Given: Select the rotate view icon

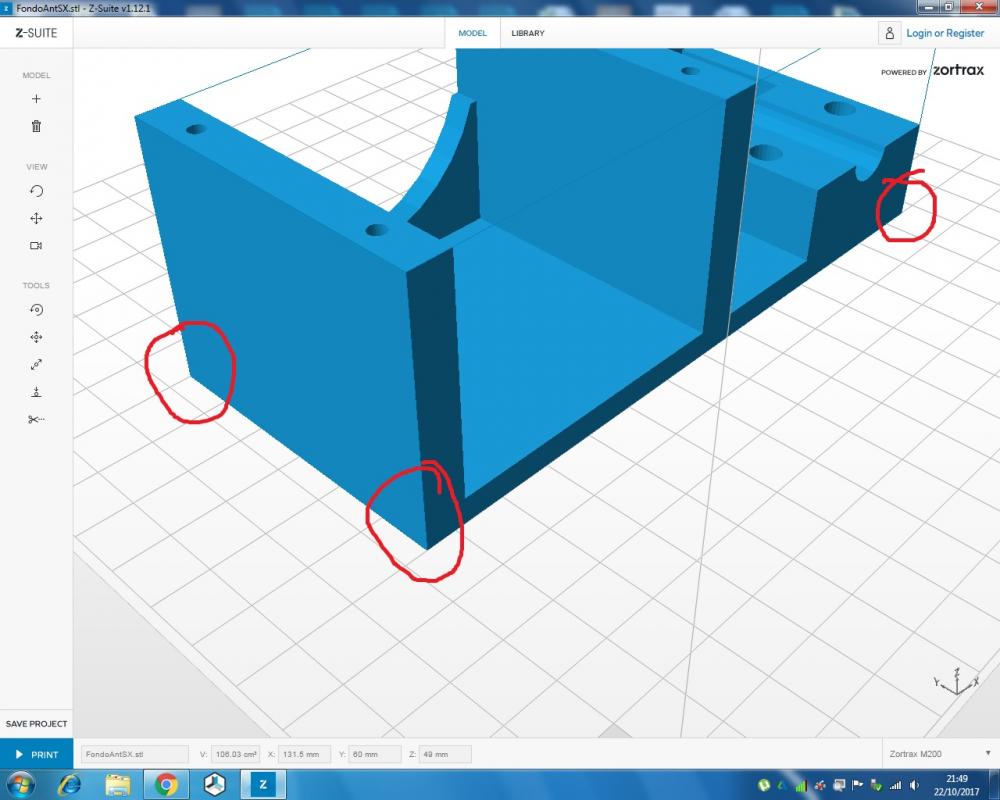Looking at the screenshot, I should 36,191.
